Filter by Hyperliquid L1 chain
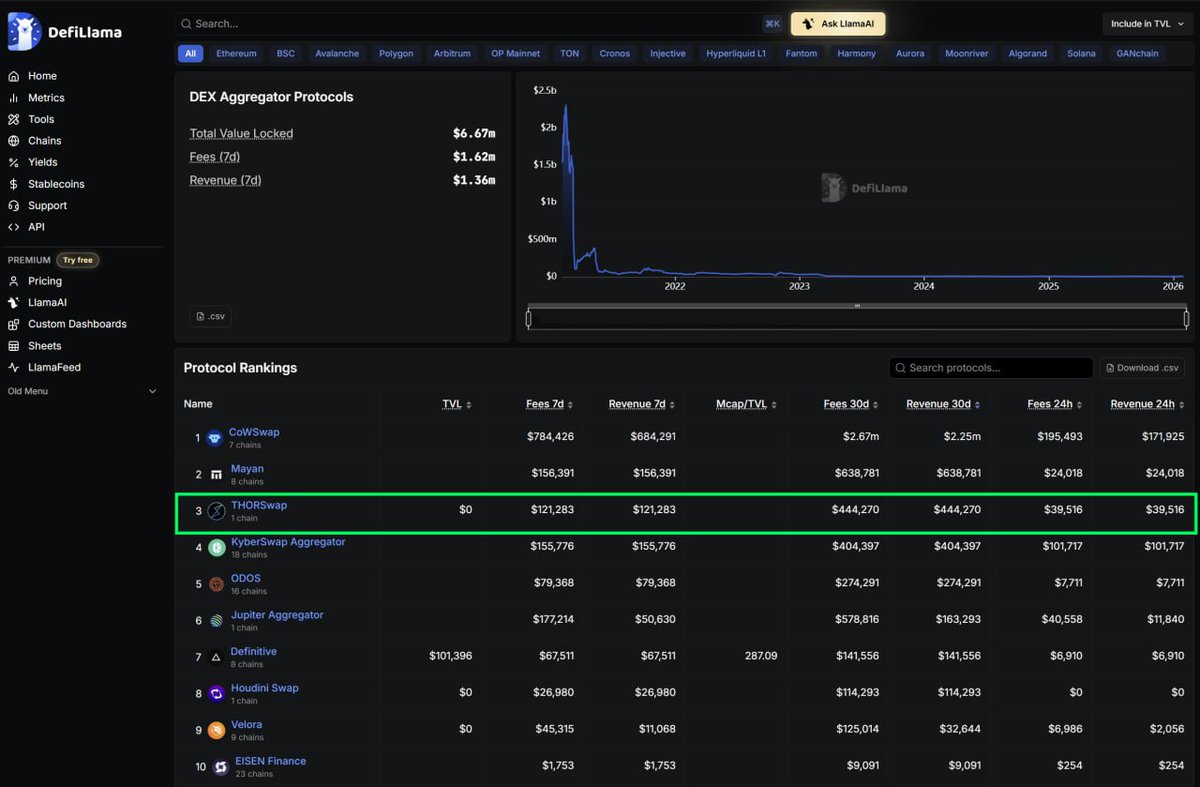Viewport: 1200px width, 787px height. point(736,53)
